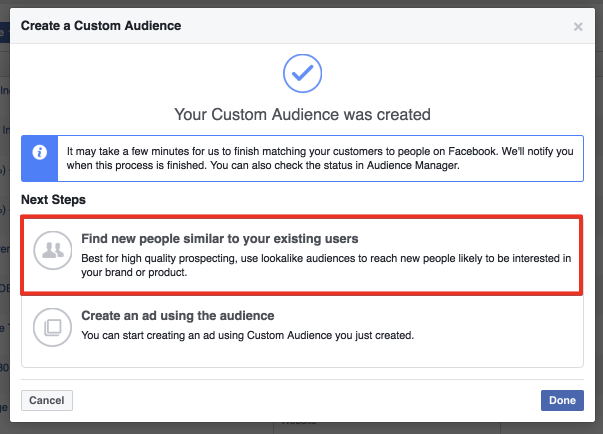Close the Create a Custom Audience dialog

click(578, 27)
